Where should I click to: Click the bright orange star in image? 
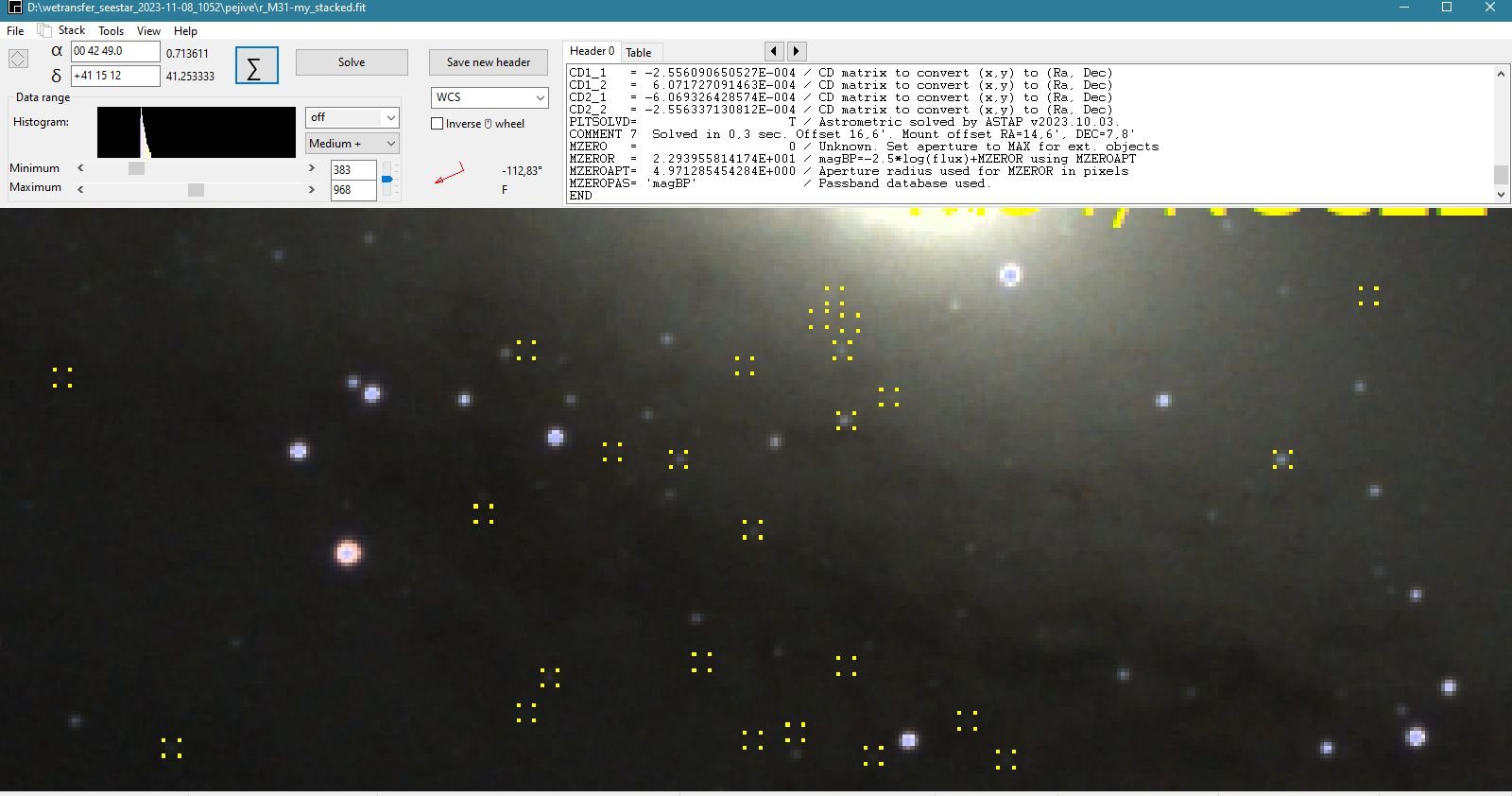pos(348,552)
